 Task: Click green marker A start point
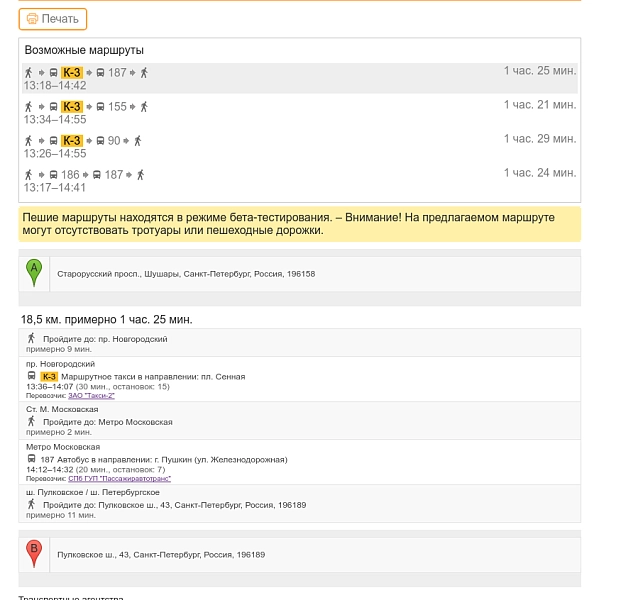coord(34,273)
